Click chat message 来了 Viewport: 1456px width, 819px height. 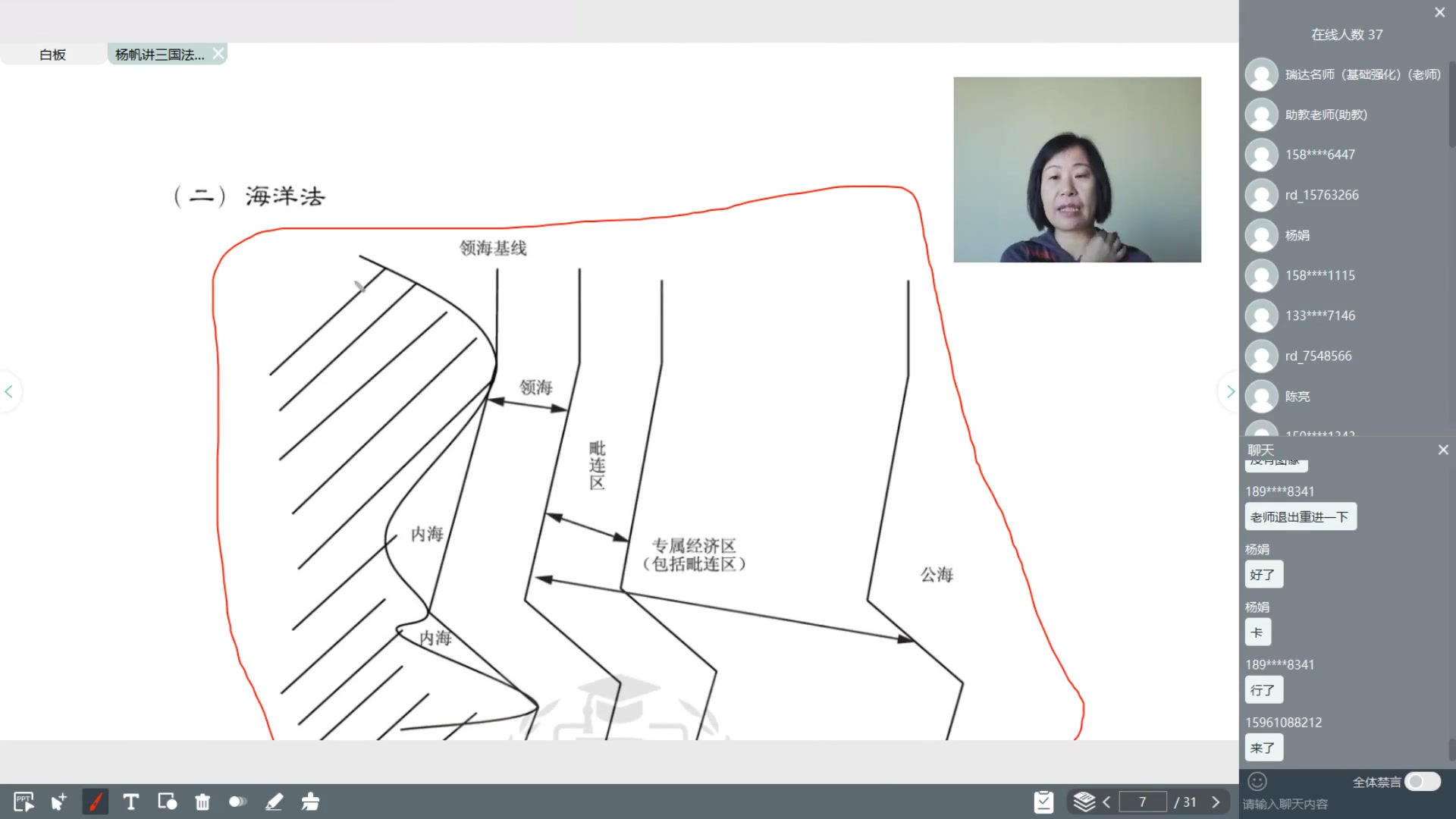coord(1263,748)
